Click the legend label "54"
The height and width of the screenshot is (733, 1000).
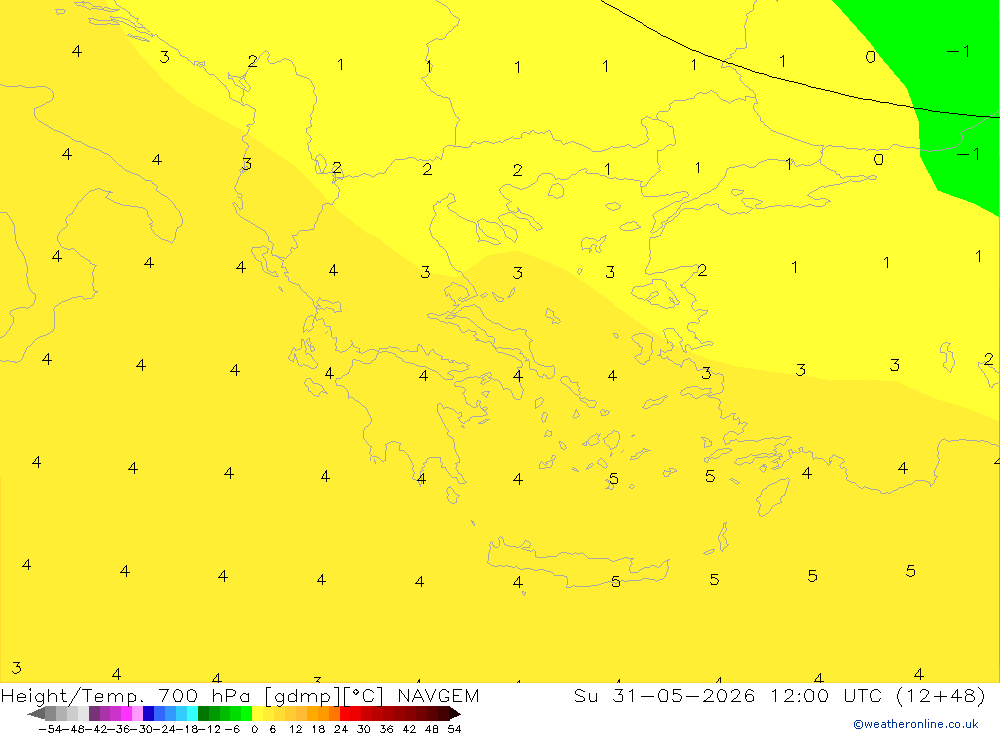tap(454, 729)
